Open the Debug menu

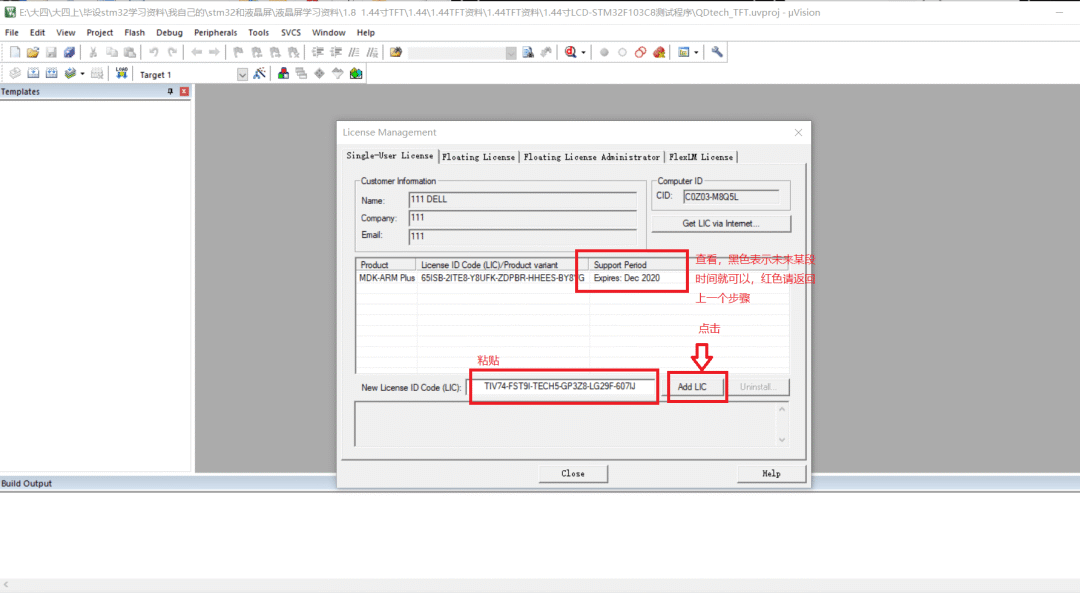[169, 32]
